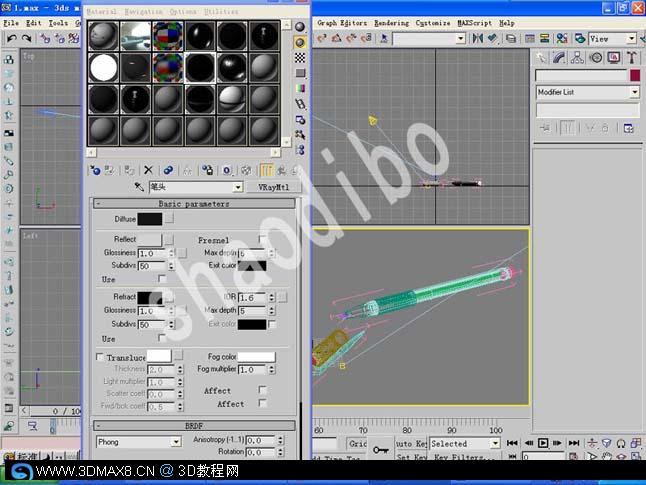
Task: Click the white Fog color swatch
Action: click(256, 356)
